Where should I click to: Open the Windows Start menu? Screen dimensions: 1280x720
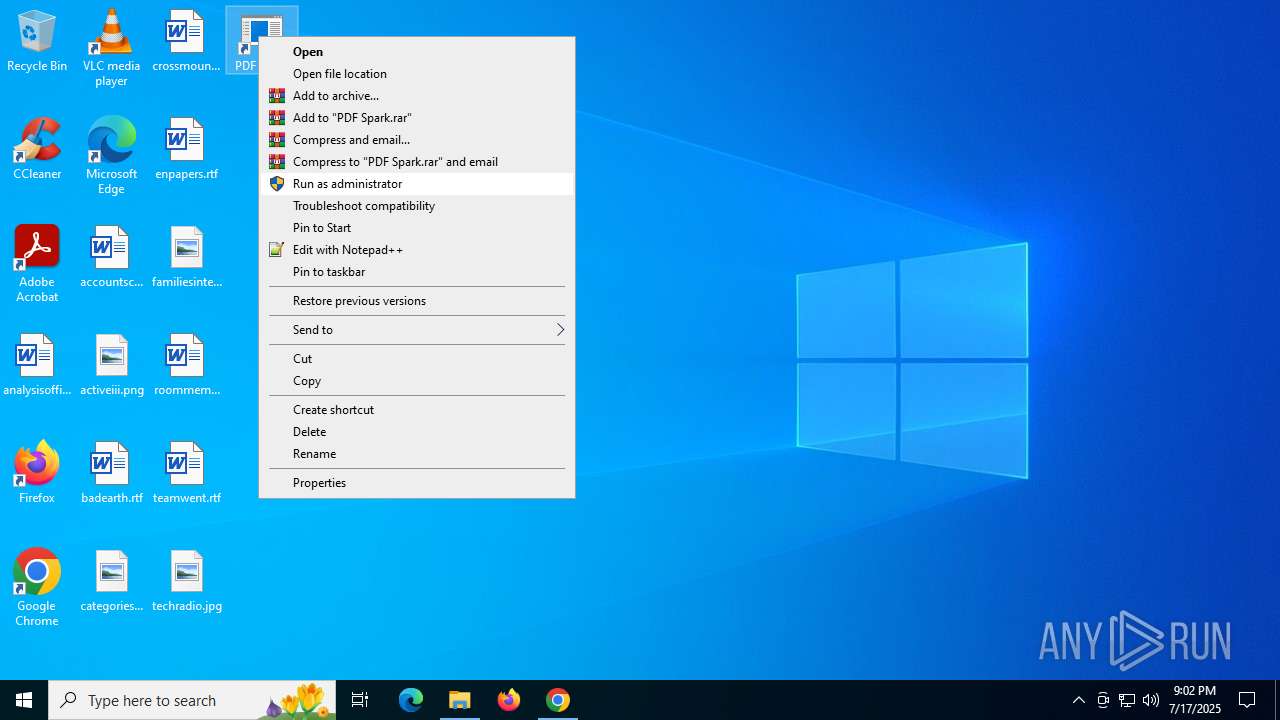[24, 700]
